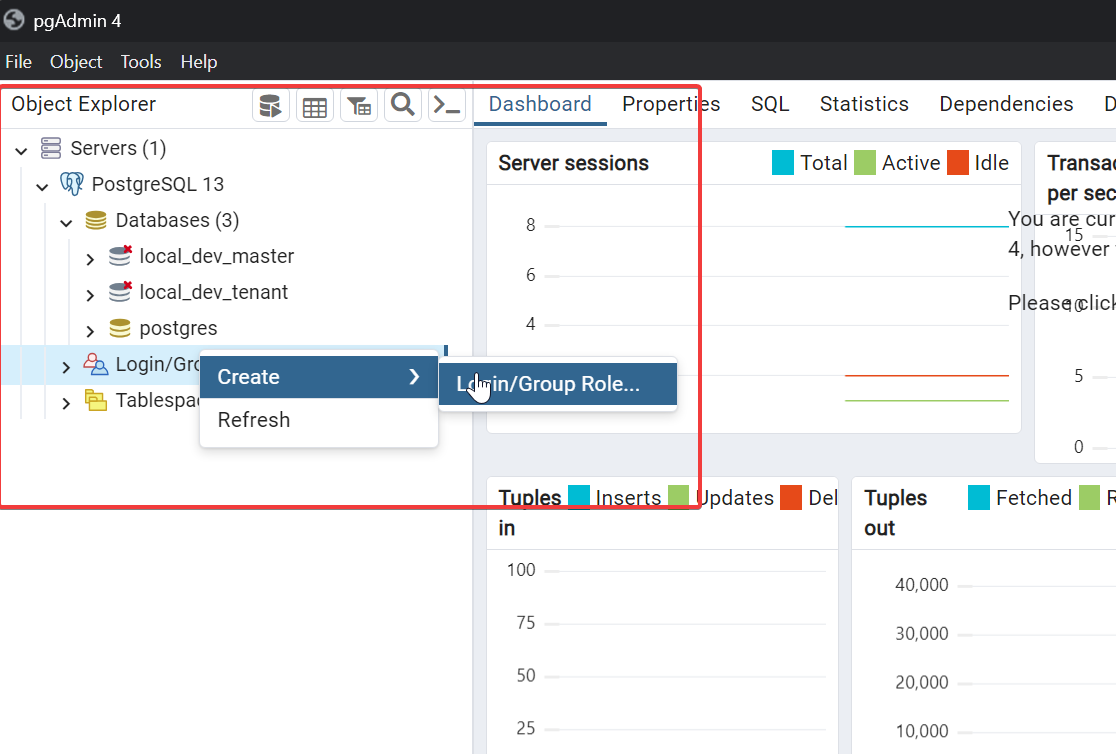Screen dimensions: 1116x754
Task: Click the Inserts cyan legend swatch
Action: pos(579,497)
